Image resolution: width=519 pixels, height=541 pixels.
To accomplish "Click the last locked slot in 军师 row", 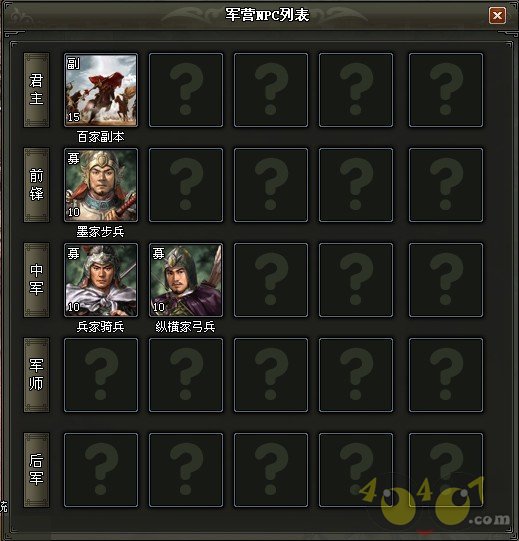I will click(446, 375).
